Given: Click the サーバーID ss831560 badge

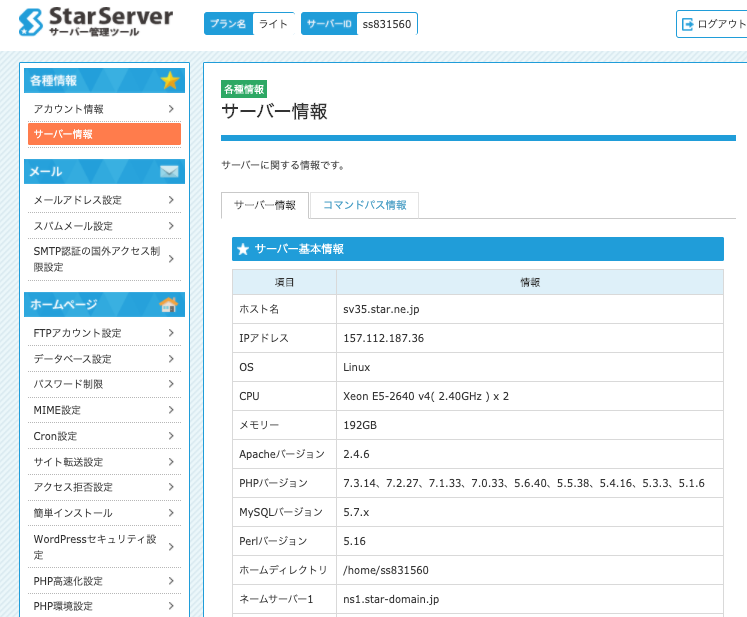Looking at the screenshot, I should 359,24.
